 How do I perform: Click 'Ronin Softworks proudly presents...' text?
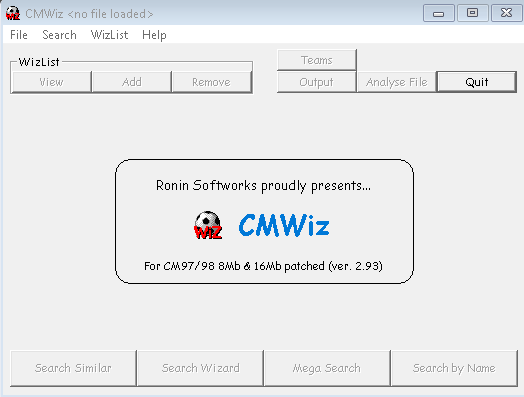tap(263, 185)
